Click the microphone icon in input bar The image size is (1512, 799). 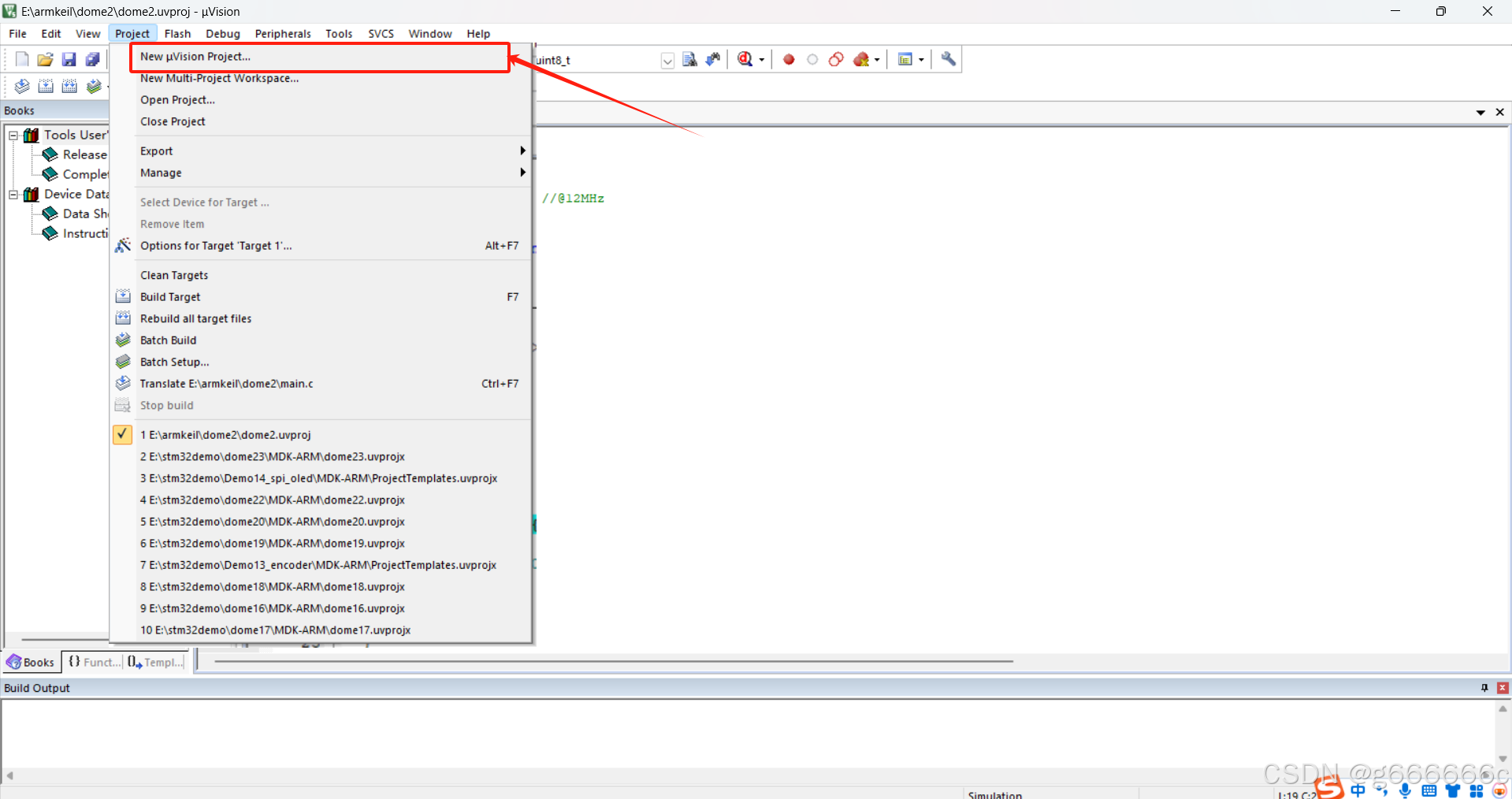[1405, 790]
